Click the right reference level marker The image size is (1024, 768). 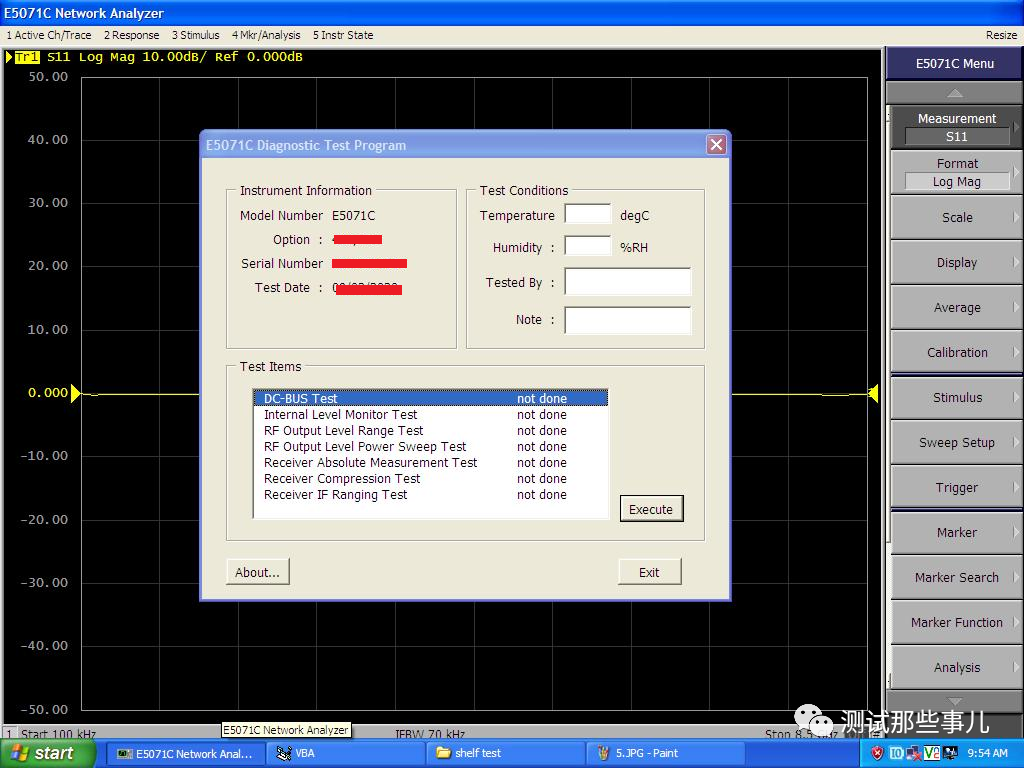point(873,393)
